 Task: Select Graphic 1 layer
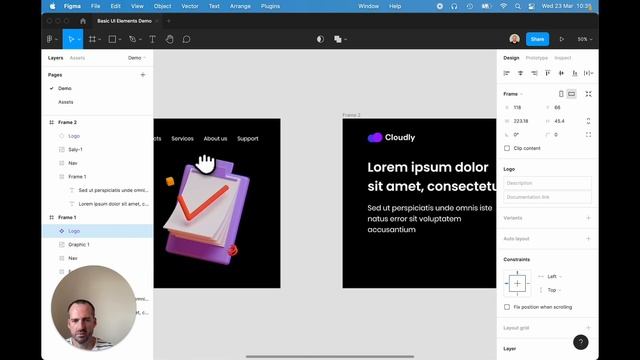79,244
